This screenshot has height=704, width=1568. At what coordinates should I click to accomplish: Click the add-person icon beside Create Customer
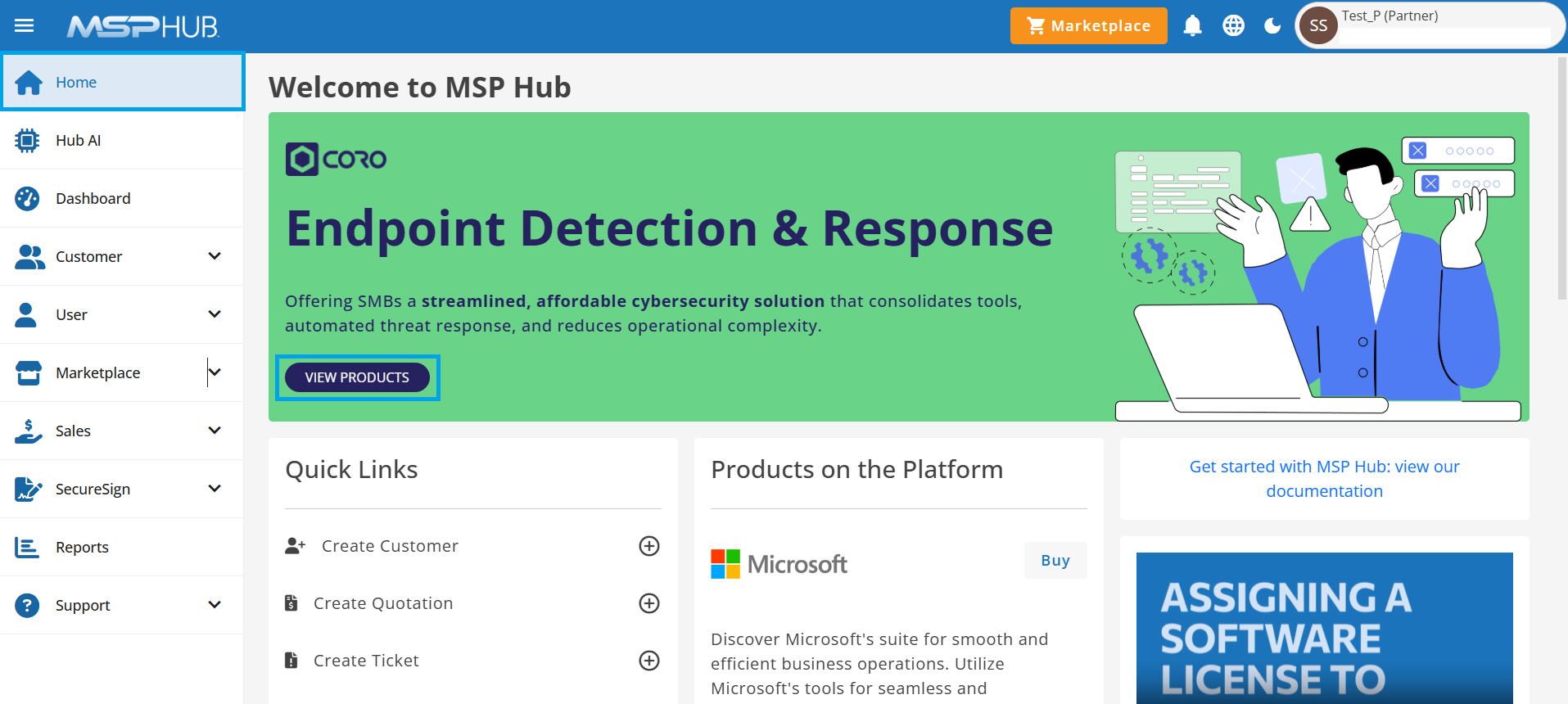tap(295, 546)
